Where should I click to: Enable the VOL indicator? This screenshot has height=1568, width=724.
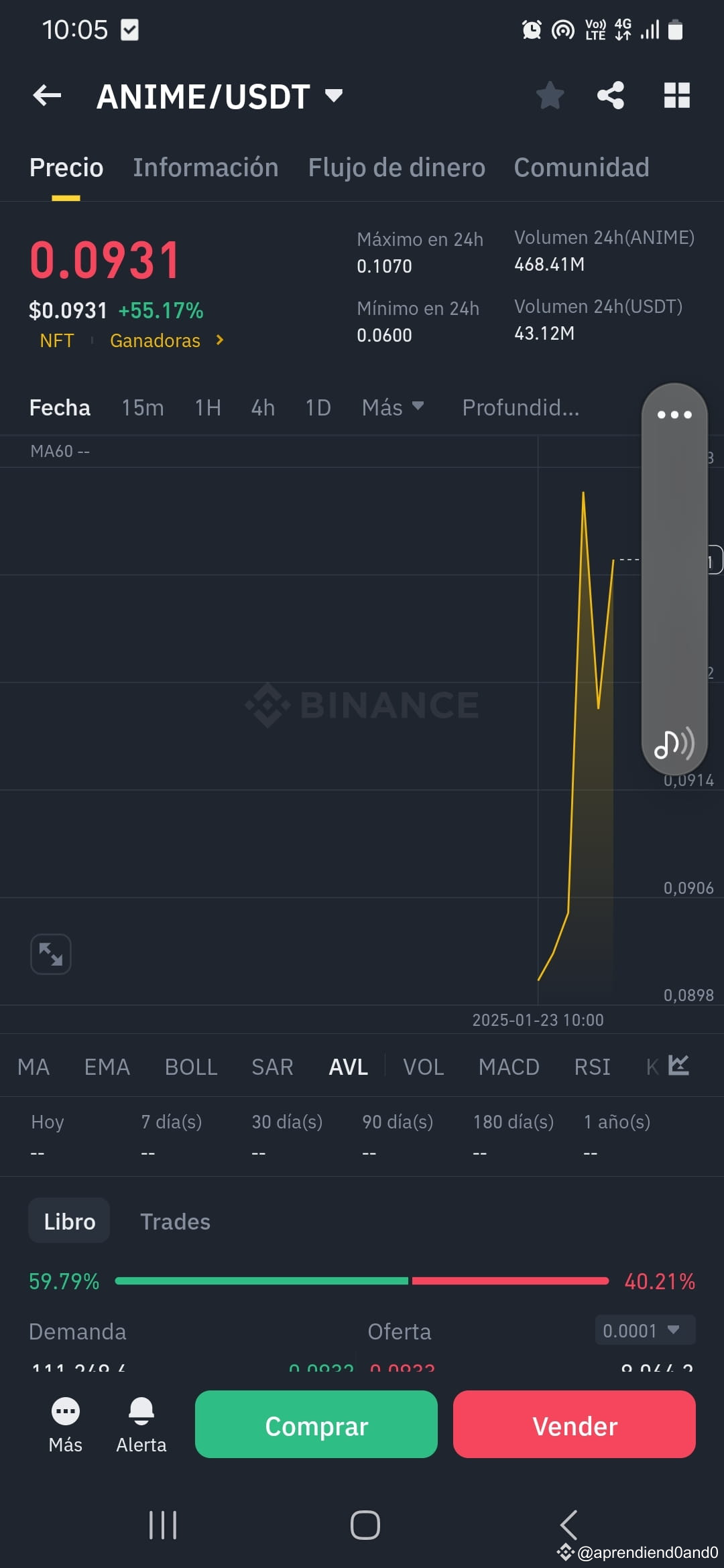(423, 1067)
